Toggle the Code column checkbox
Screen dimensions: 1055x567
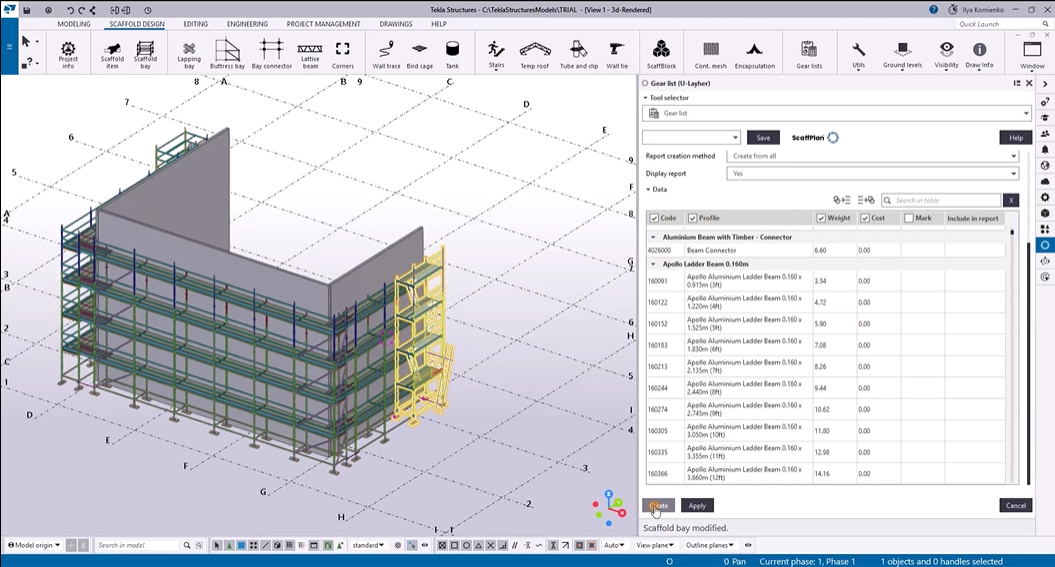coord(654,219)
